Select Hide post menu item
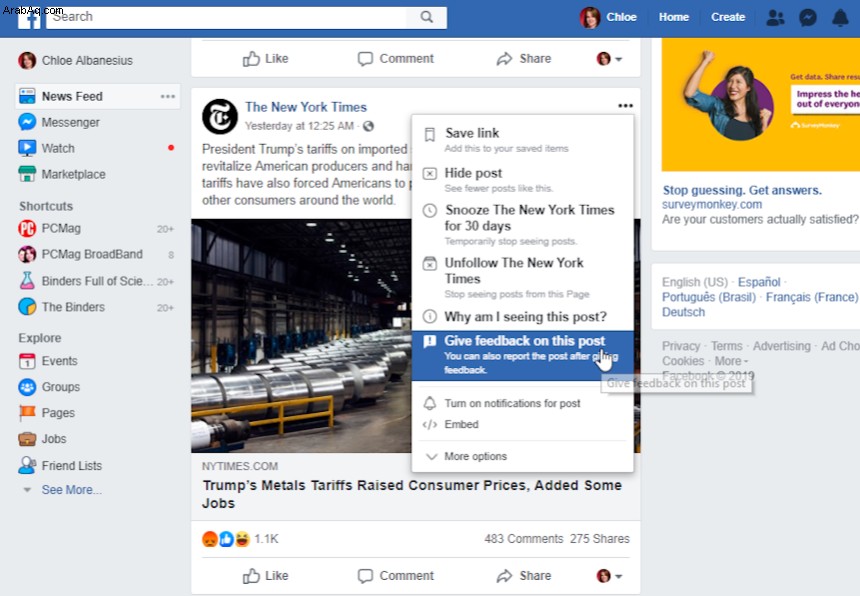The height and width of the screenshot is (596, 860). pyautogui.click(x=523, y=180)
